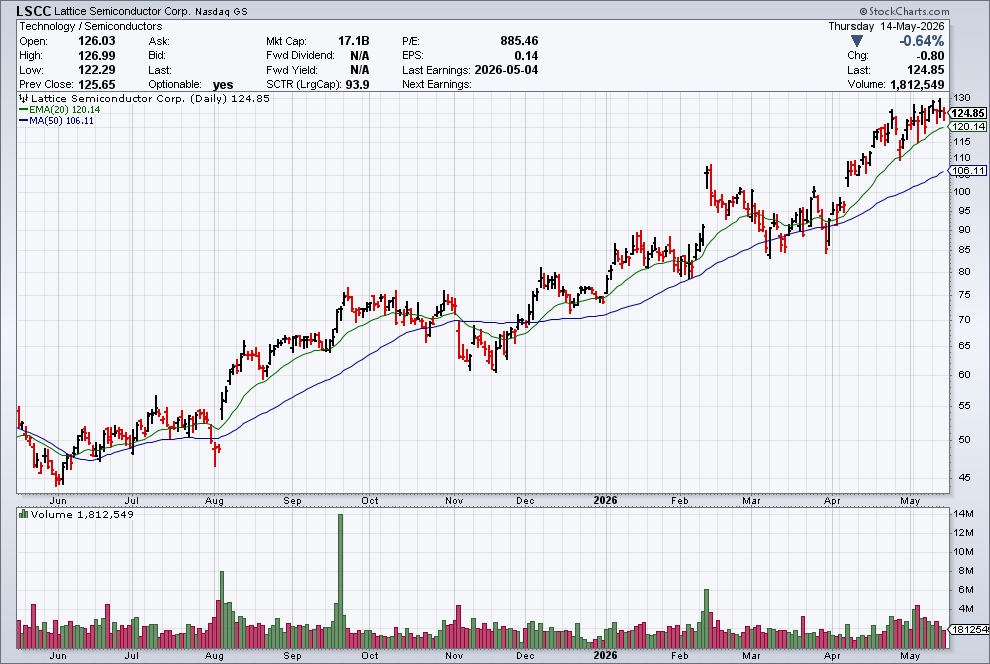
Task: Click the 4M volume axis label
Action: [x=966, y=608]
